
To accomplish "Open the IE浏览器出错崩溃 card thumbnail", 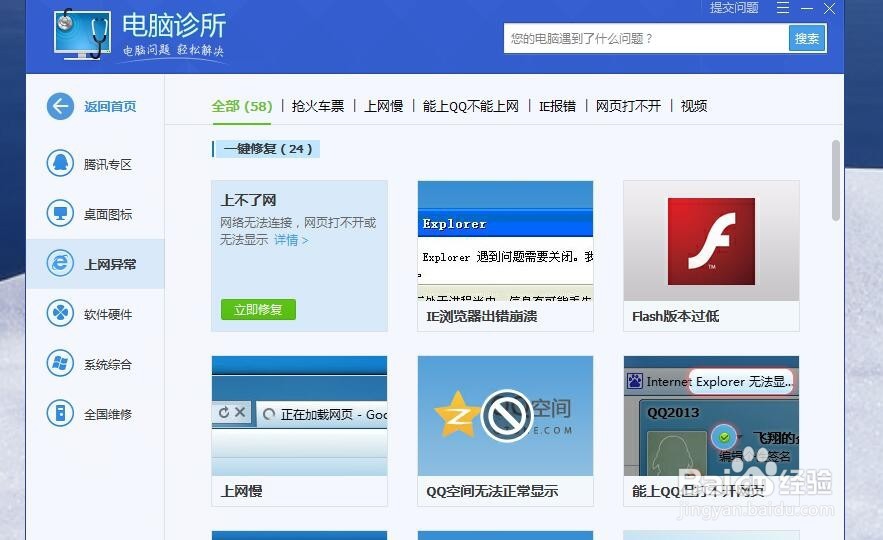I will [x=505, y=241].
